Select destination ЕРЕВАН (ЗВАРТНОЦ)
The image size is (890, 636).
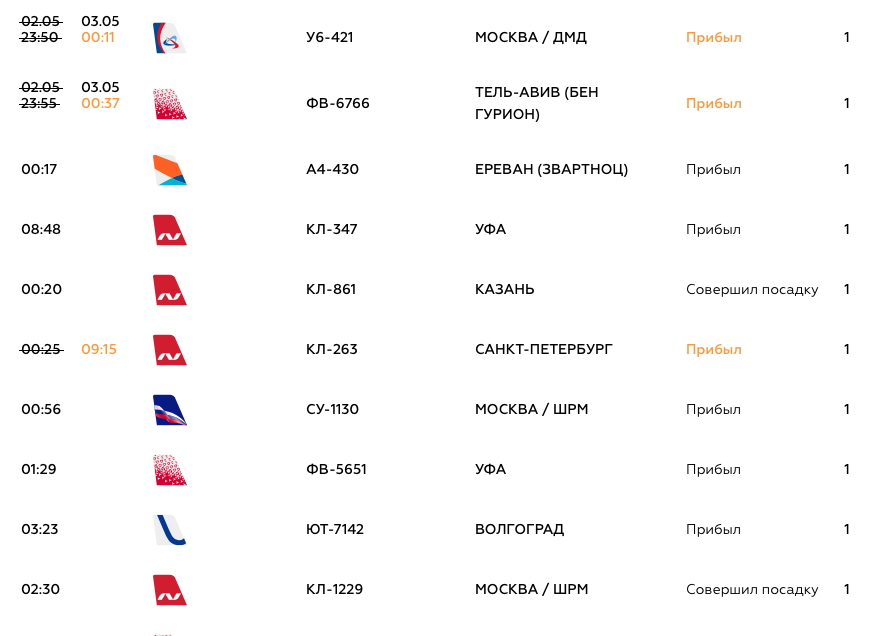(551, 169)
